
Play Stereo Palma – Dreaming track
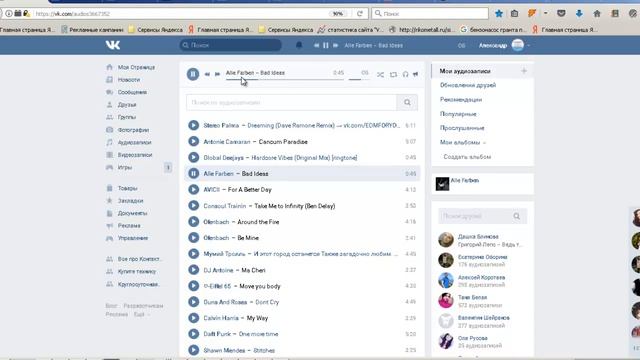tap(193, 125)
